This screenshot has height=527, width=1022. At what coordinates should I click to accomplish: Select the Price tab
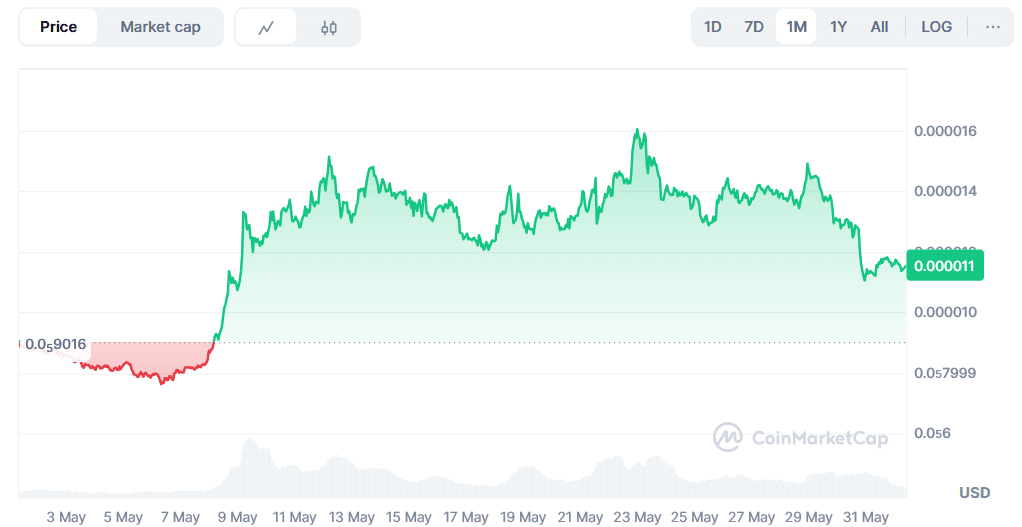58,27
